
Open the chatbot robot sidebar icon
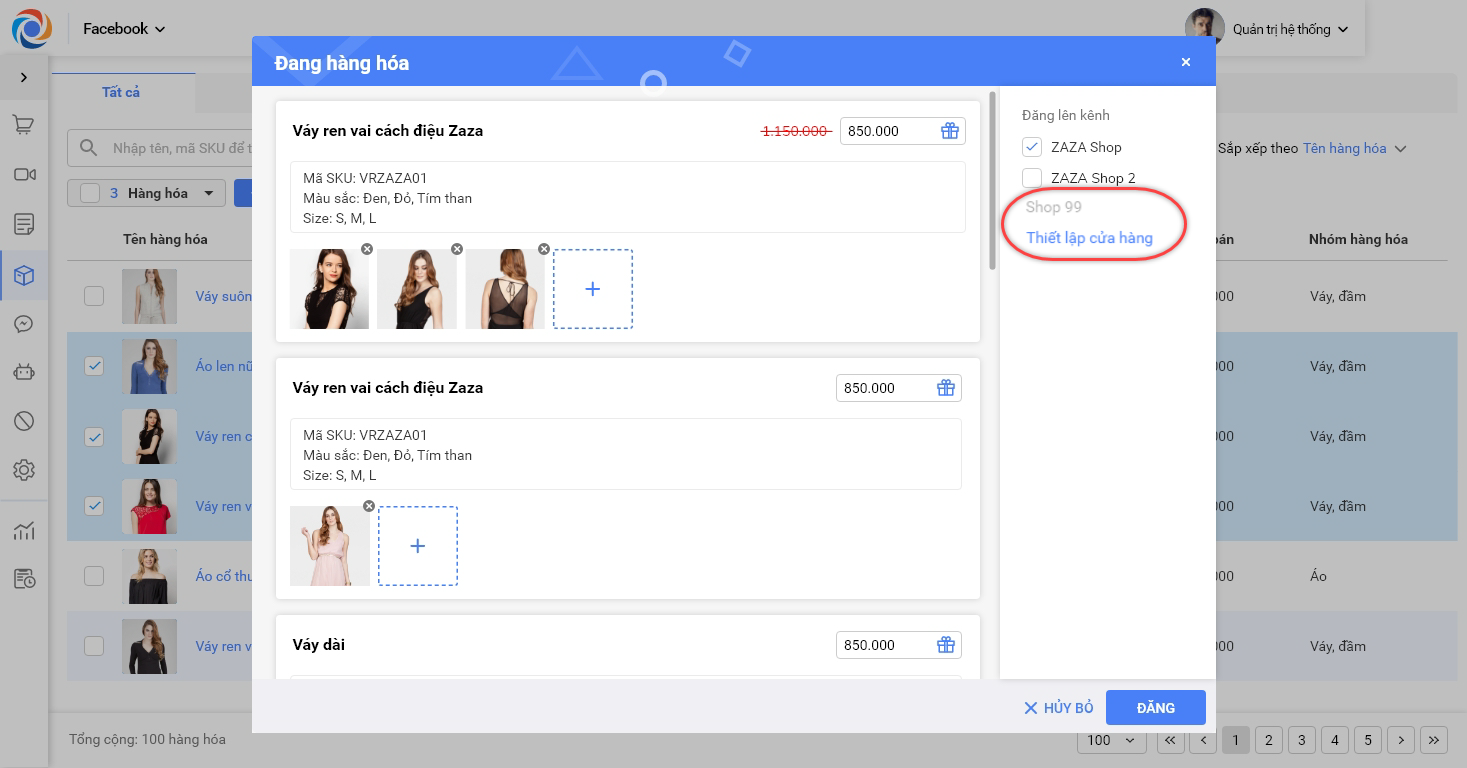click(x=24, y=372)
